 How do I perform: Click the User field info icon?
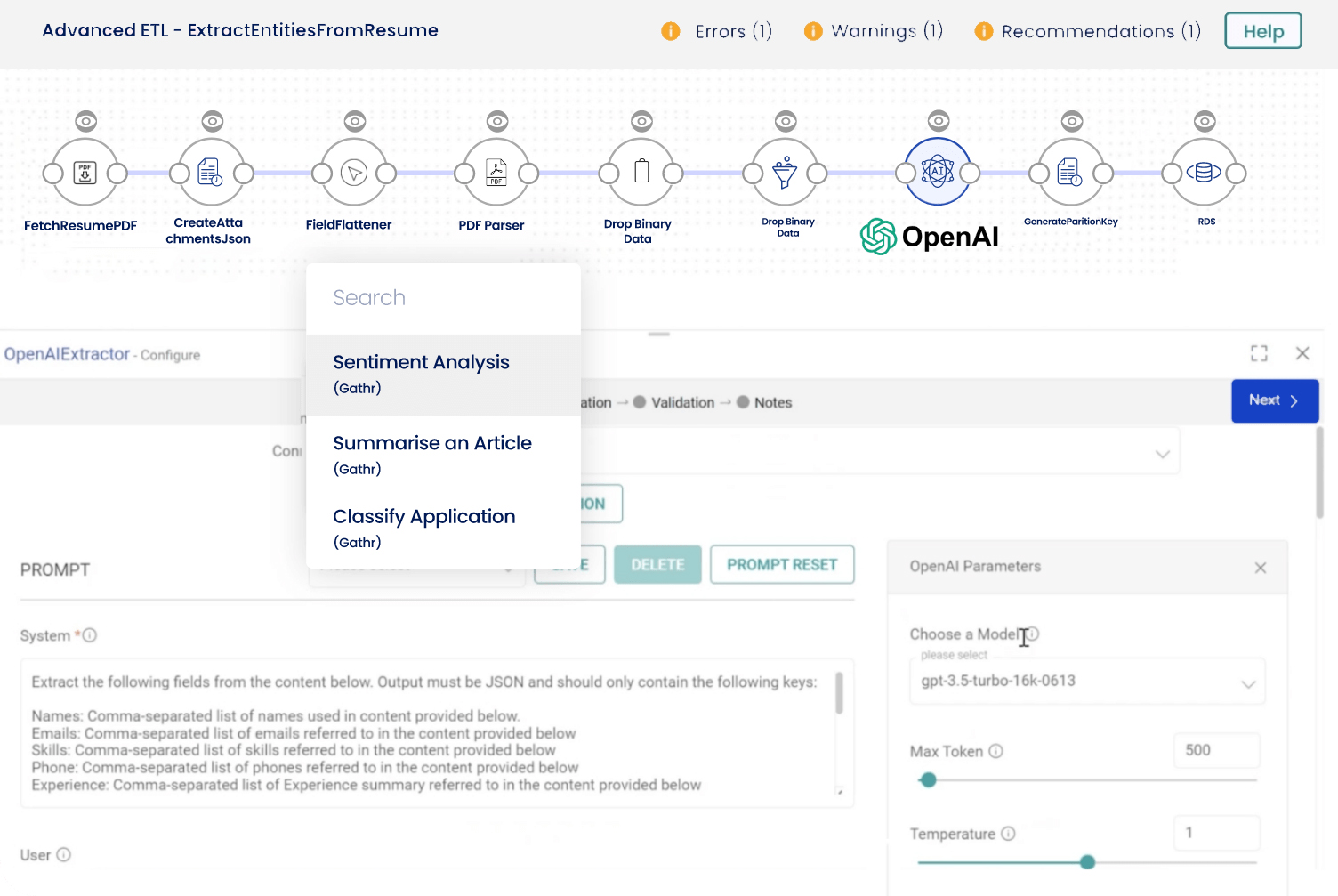click(64, 854)
